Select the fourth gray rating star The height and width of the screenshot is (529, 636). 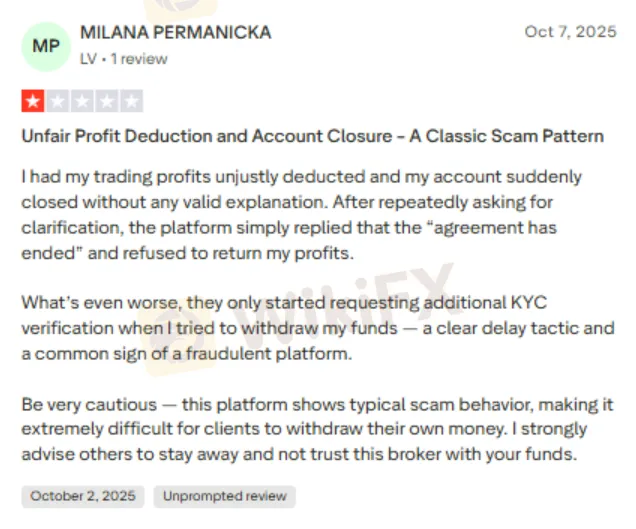pos(107,101)
